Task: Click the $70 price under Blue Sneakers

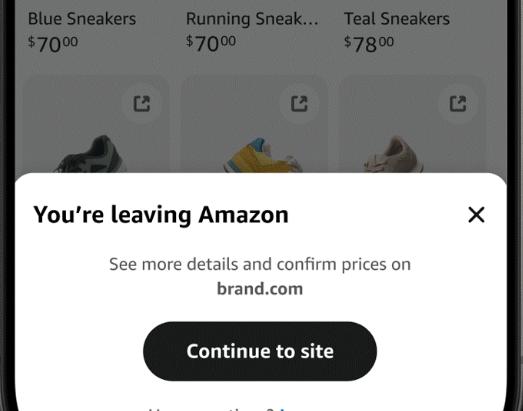Action: coord(53,44)
